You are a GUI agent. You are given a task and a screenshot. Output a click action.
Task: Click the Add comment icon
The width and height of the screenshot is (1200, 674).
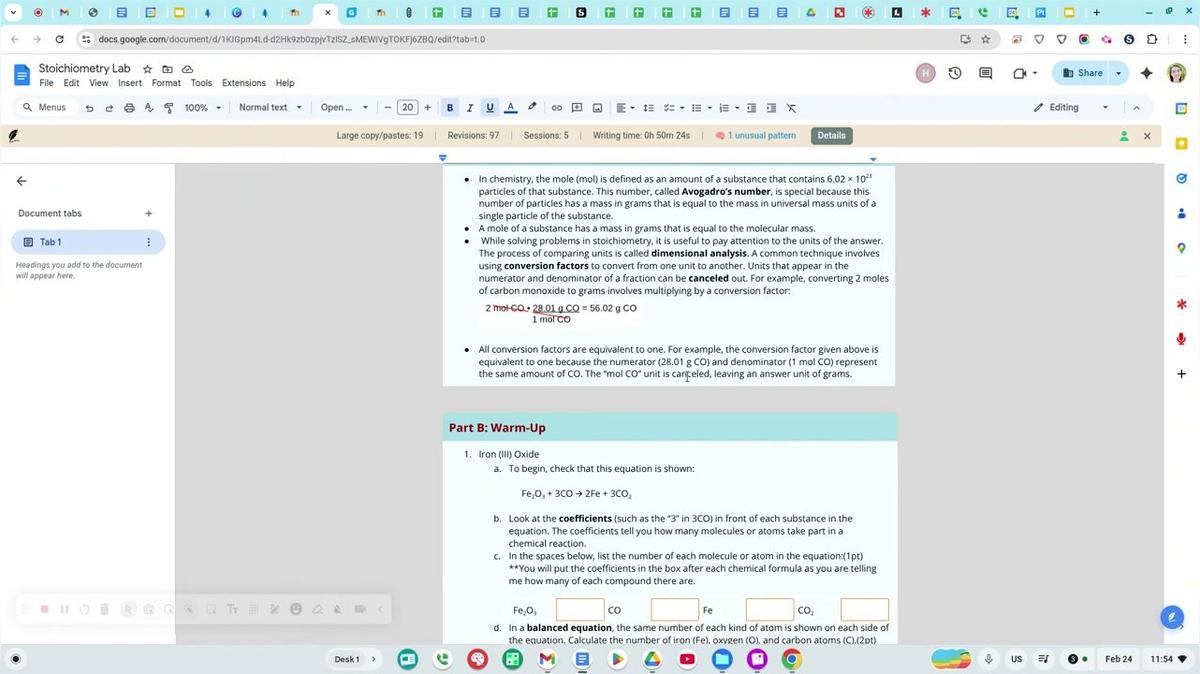pos(577,107)
